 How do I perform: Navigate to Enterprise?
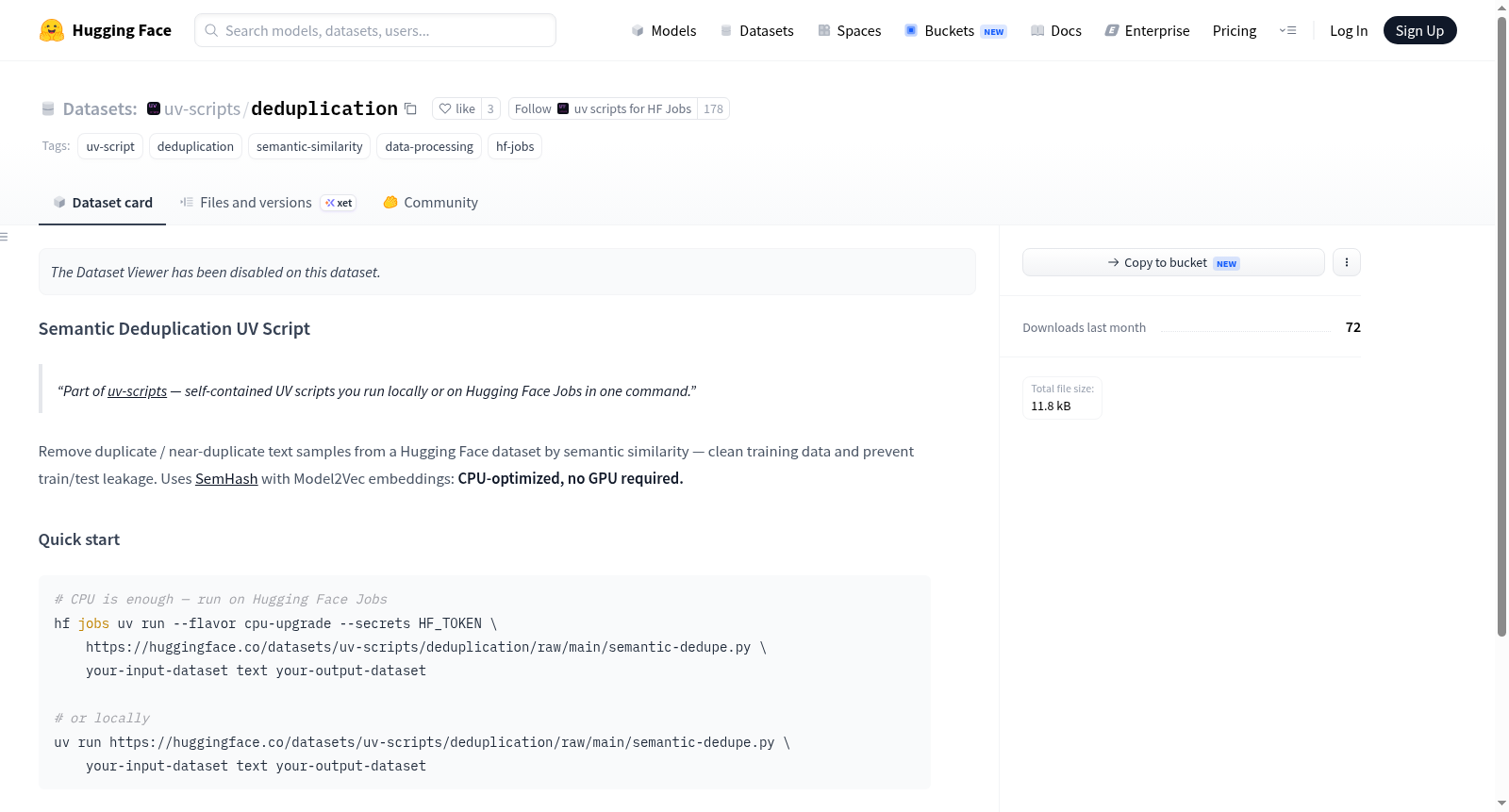tap(1147, 30)
